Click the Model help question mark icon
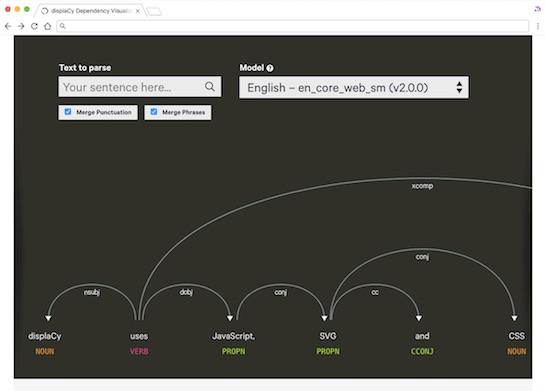 tap(270, 68)
